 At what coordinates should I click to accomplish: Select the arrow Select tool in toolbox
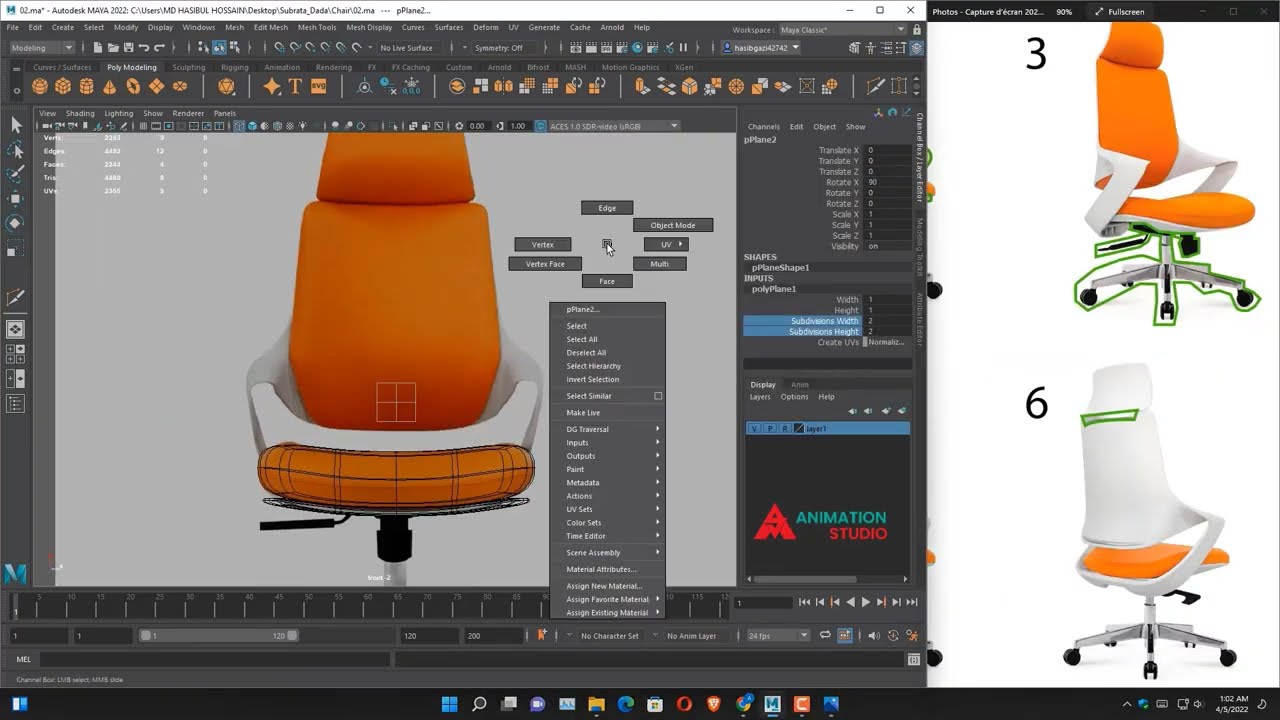[x=15, y=125]
